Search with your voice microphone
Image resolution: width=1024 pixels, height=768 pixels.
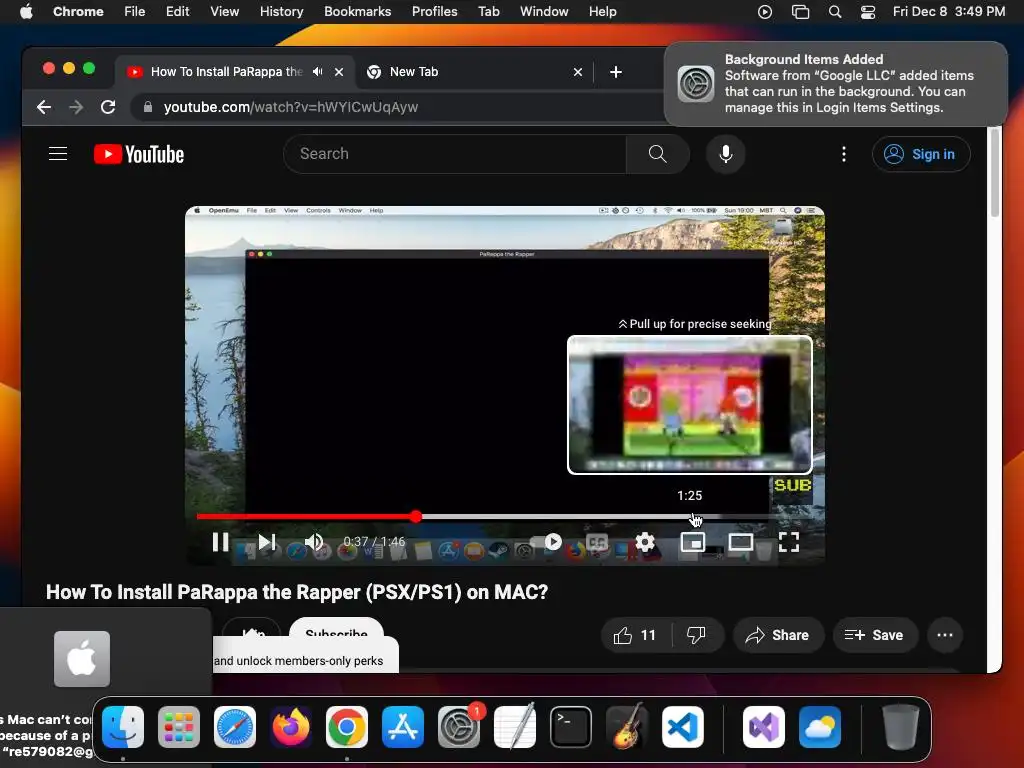click(726, 154)
